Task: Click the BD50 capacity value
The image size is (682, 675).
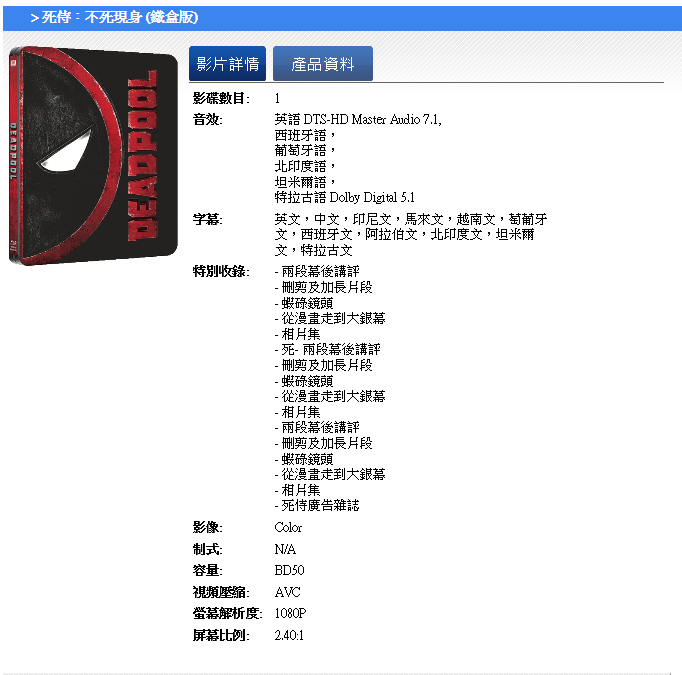Action: coord(289,570)
